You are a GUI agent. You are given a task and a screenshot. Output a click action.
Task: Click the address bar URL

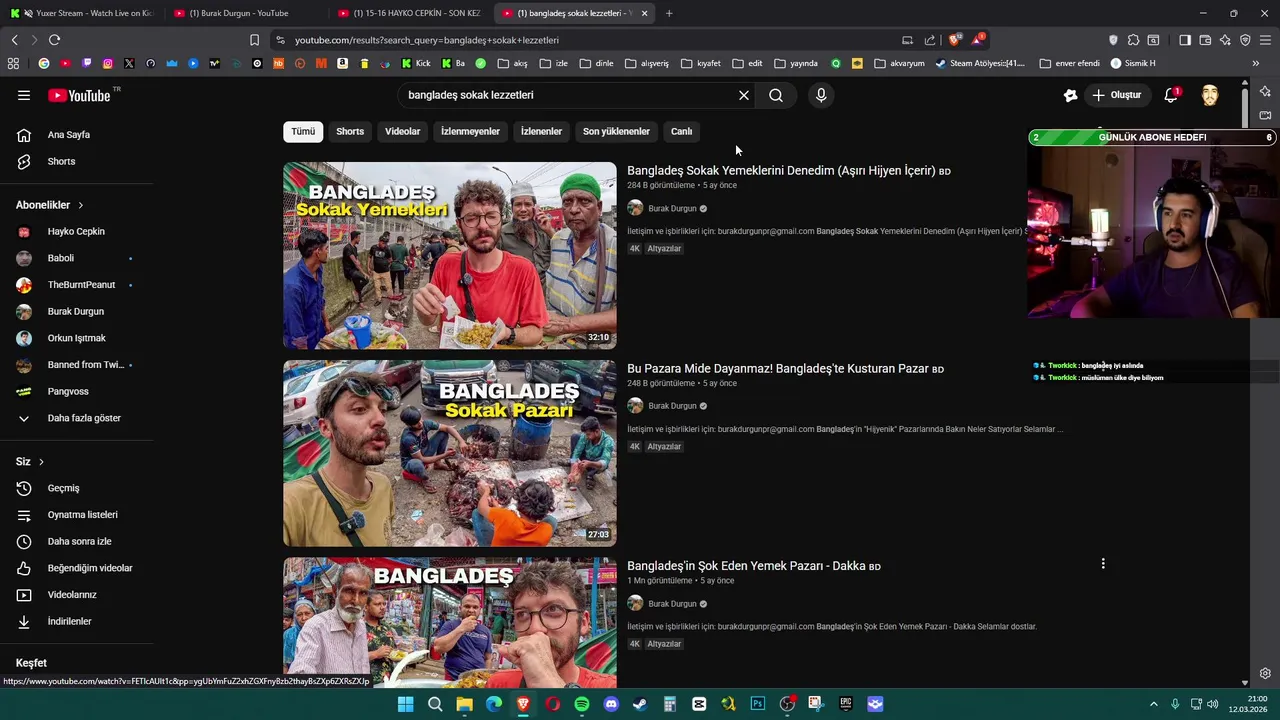(427, 40)
